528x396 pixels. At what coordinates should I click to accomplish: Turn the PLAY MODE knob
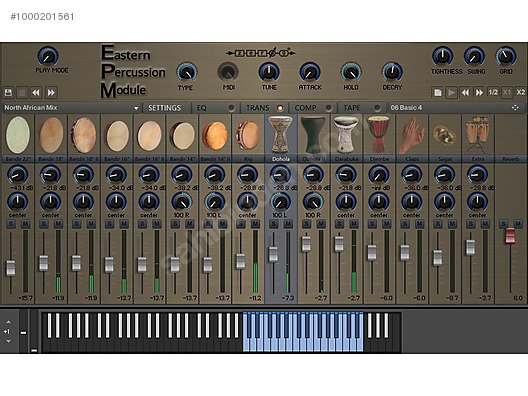[48, 56]
